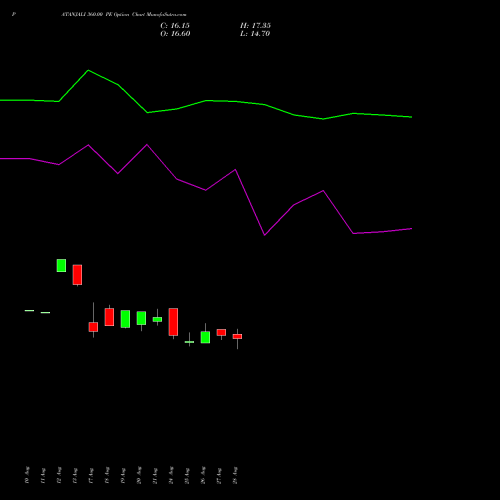This screenshot has width=500, height=500.
Task: Click the '21 Aug' date axis label
Action: click(155, 475)
